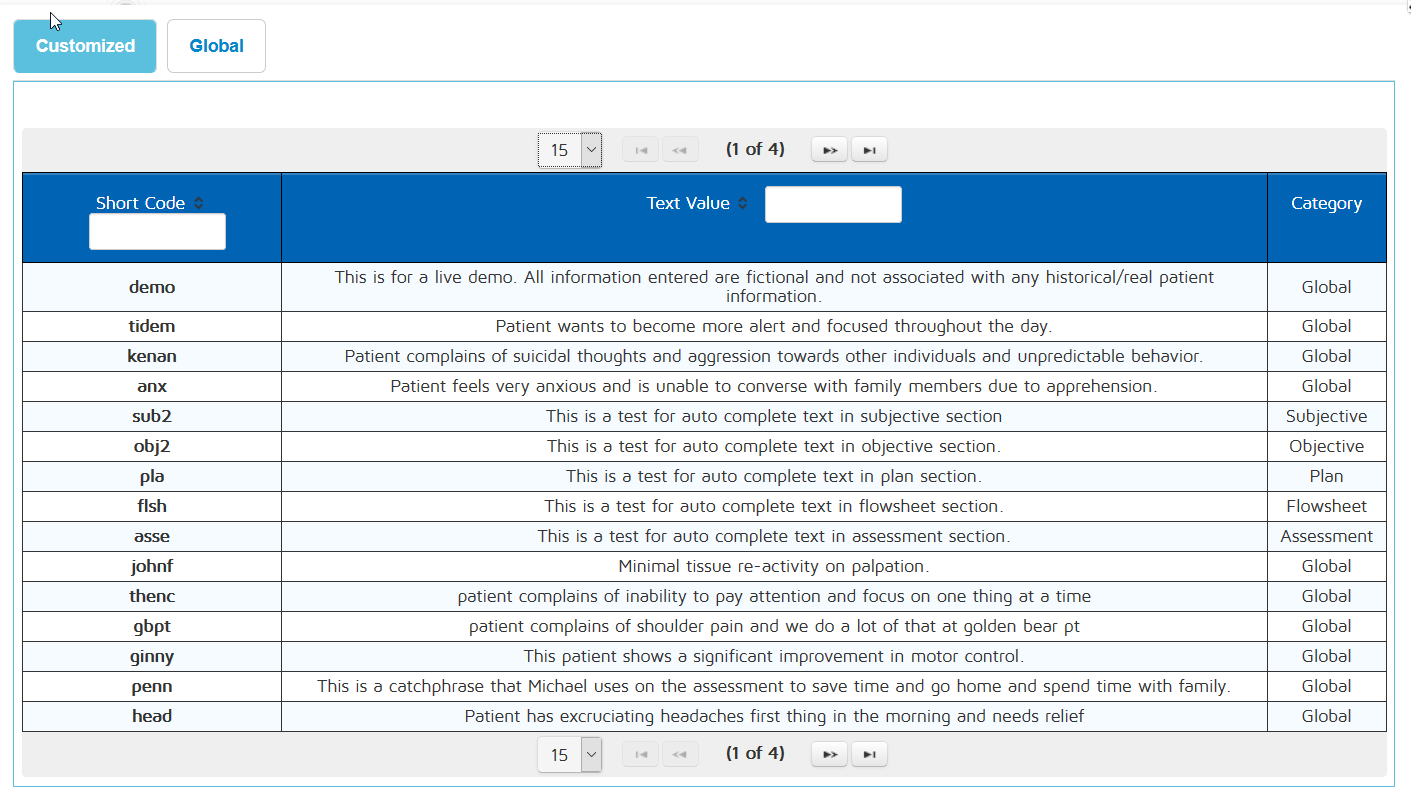The image size is (1411, 789).
Task: Select the 'penn' catchphrase row
Action: pos(152,686)
